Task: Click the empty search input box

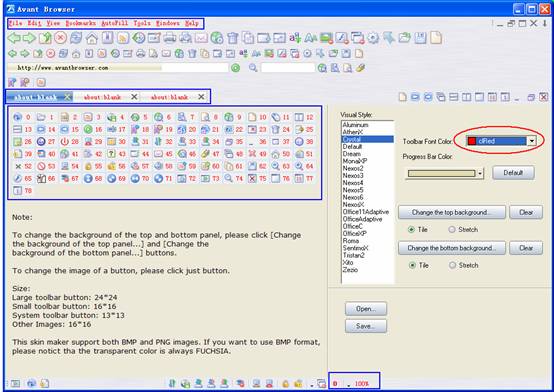Action: click(288, 68)
